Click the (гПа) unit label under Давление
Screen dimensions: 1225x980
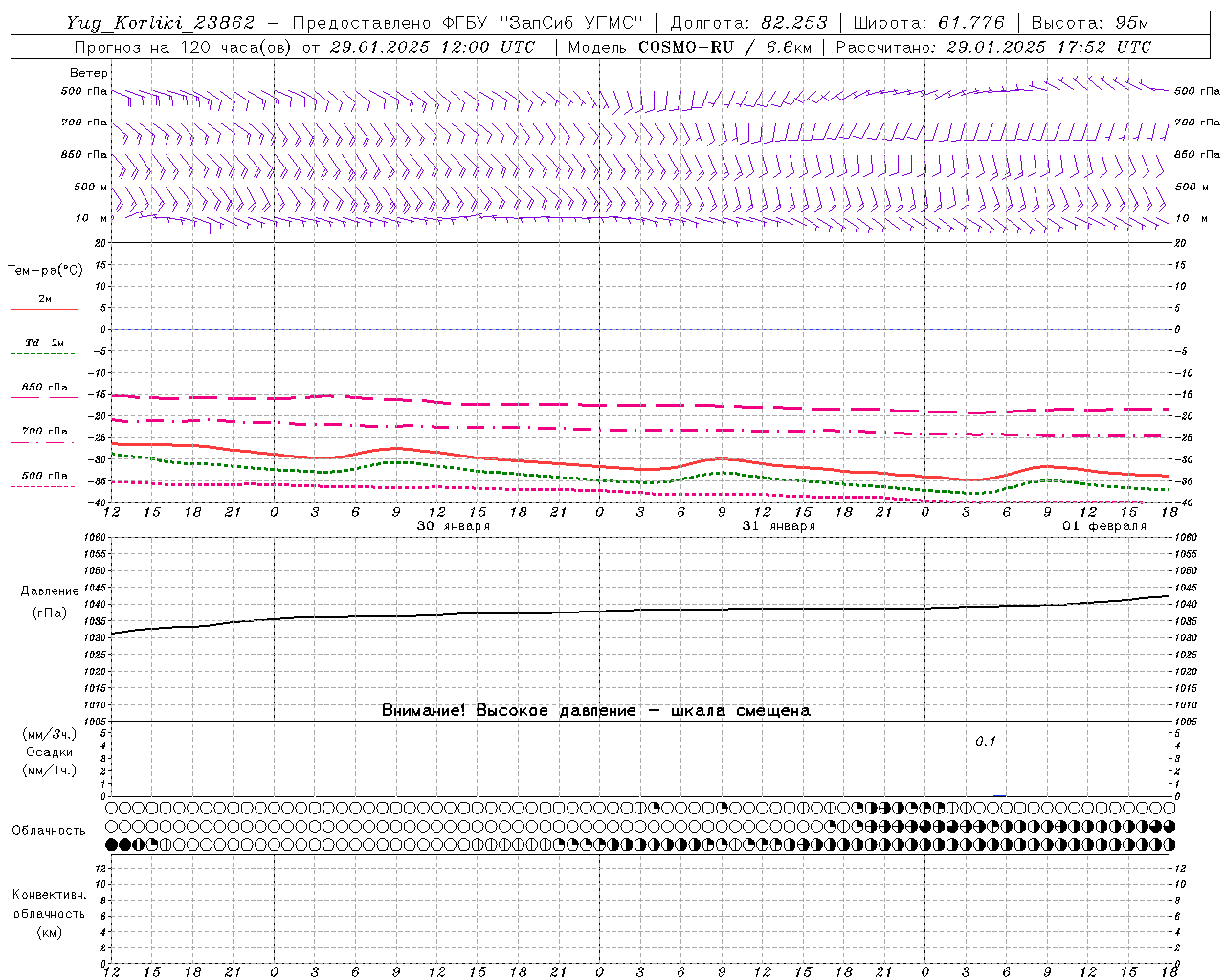[x=50, y=613]
